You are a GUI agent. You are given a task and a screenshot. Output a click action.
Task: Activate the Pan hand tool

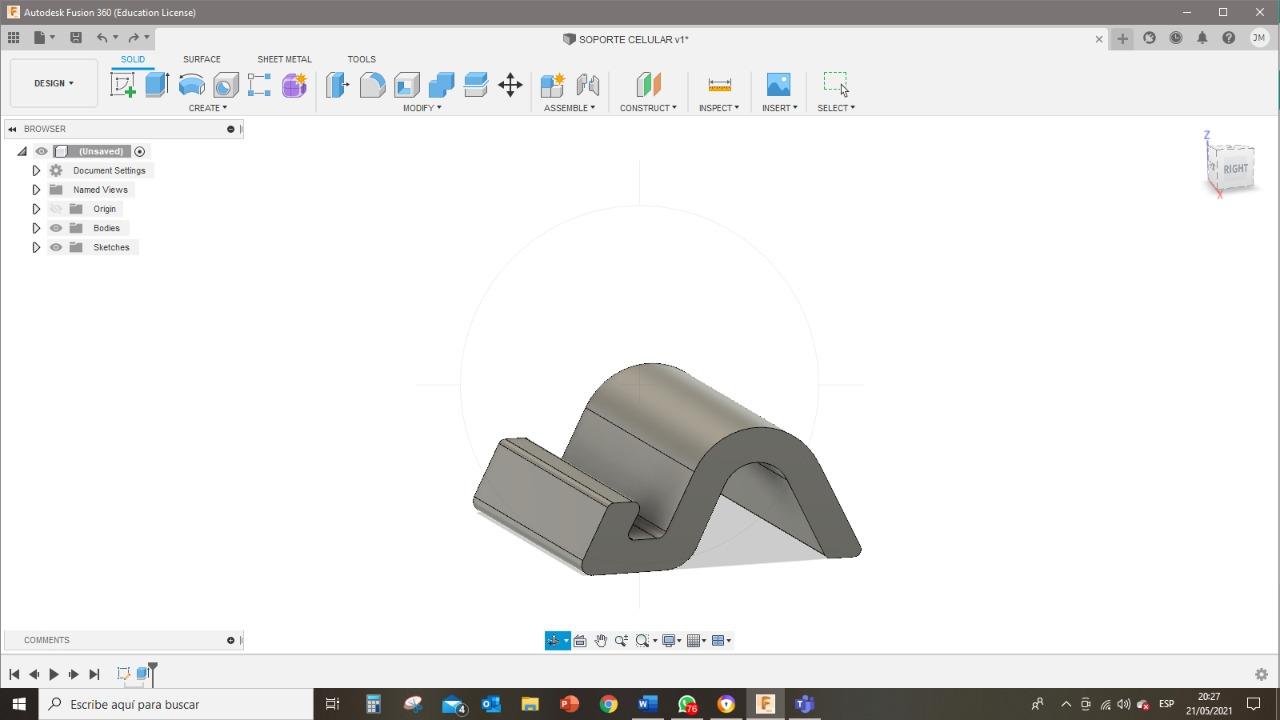pos(600,641)
